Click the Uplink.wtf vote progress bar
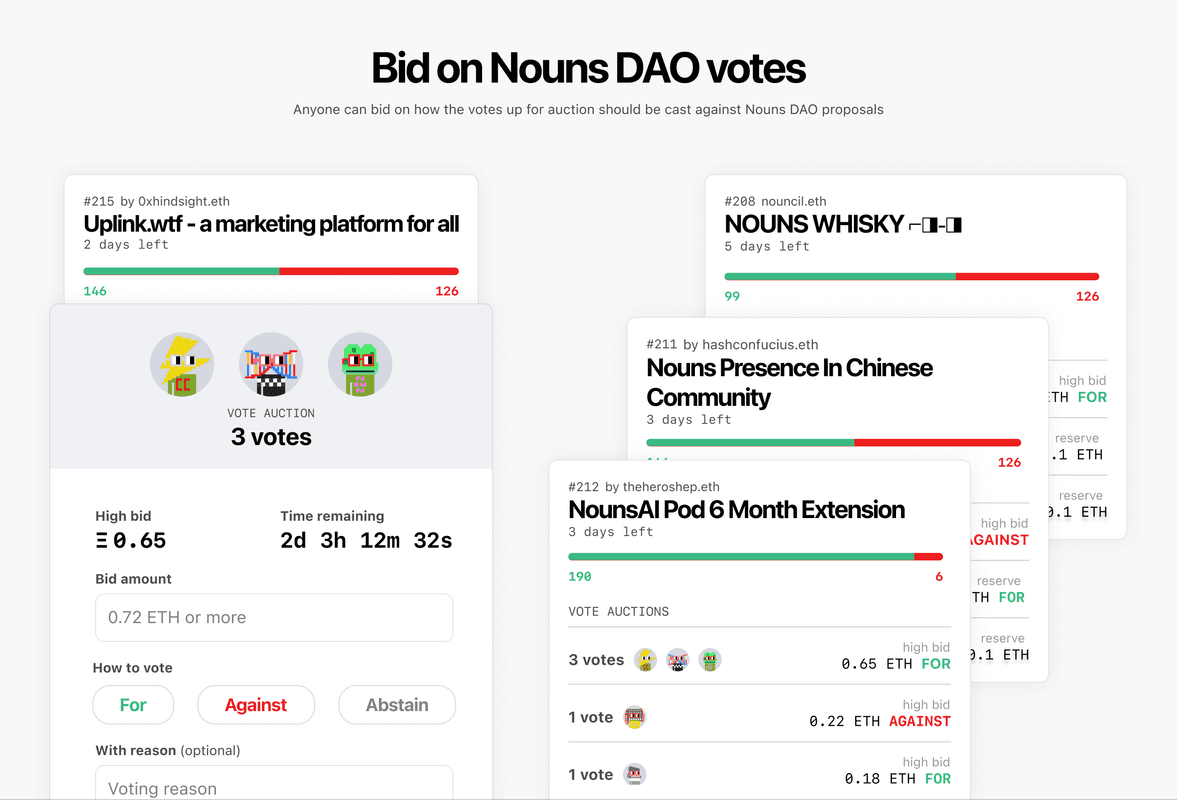Image resolution: width=1177 pixels, height=800 pixels. coord(271,271)
